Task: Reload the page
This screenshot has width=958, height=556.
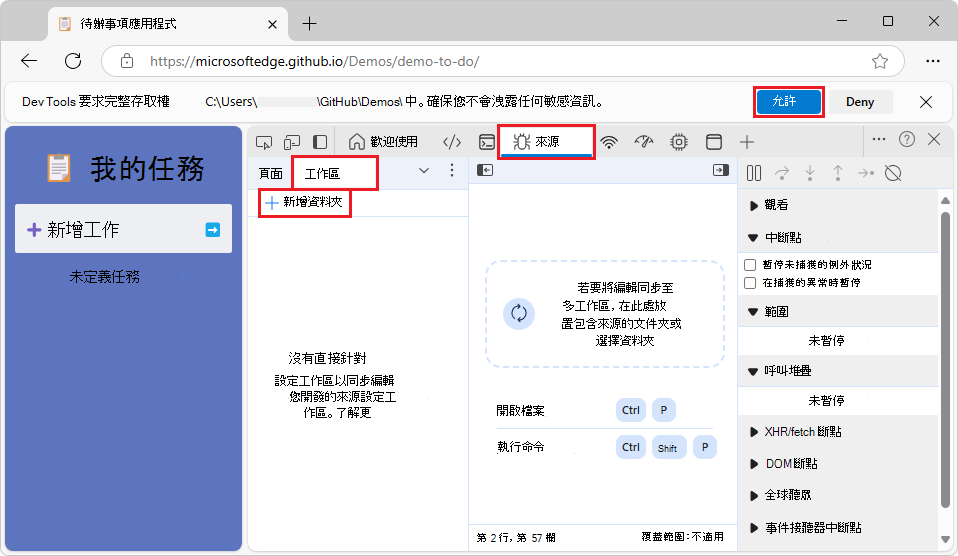Action: (x=73, y=61)
